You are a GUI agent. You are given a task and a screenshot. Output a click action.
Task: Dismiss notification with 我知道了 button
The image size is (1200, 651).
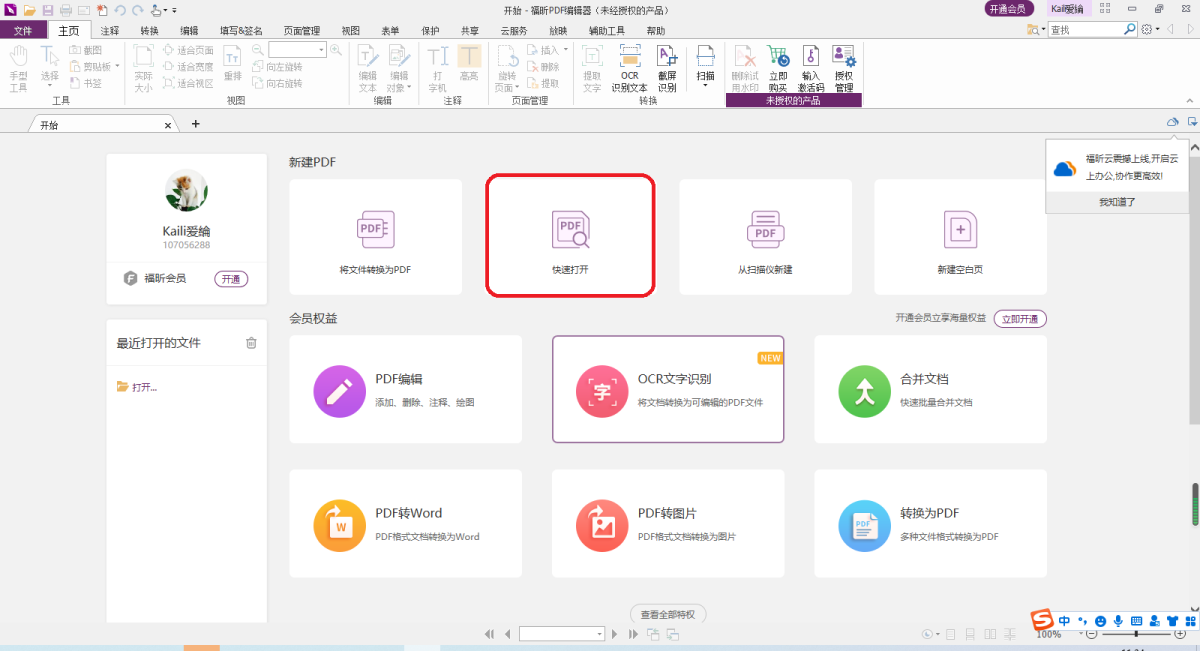1117,202
